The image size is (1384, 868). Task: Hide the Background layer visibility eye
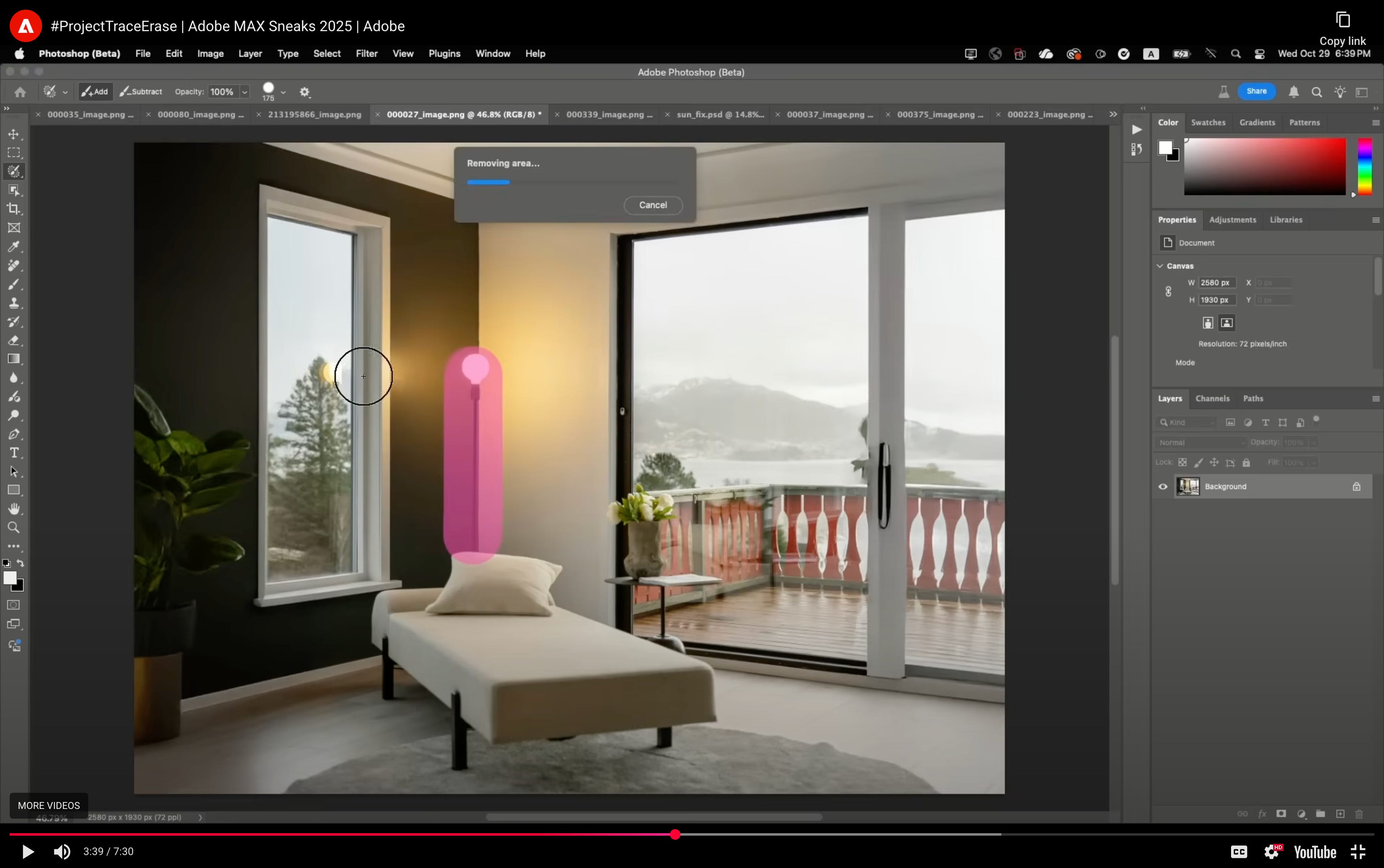tap(1163, 487)
